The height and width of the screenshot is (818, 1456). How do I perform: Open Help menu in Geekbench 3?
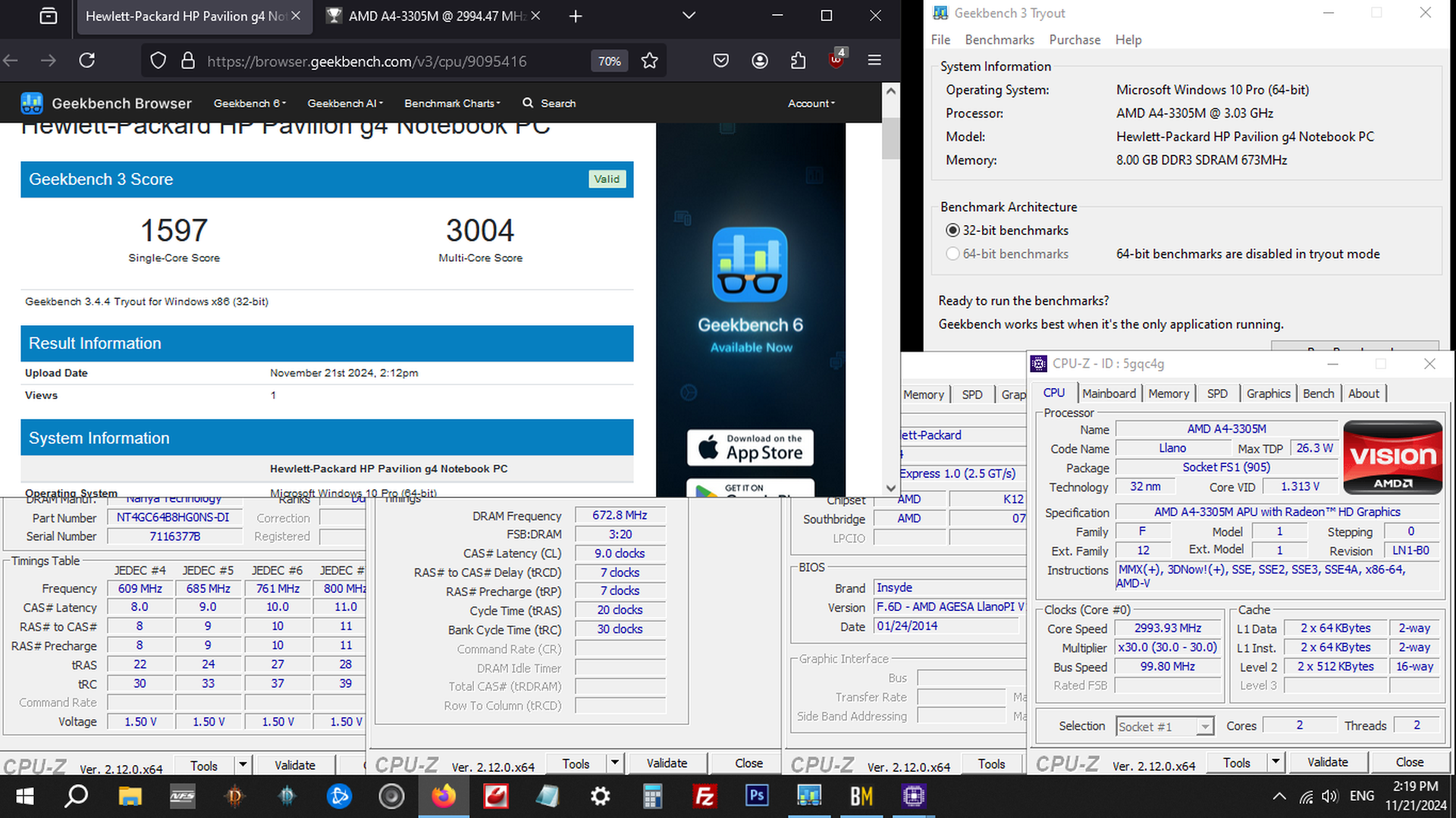tap(1128, 39)
